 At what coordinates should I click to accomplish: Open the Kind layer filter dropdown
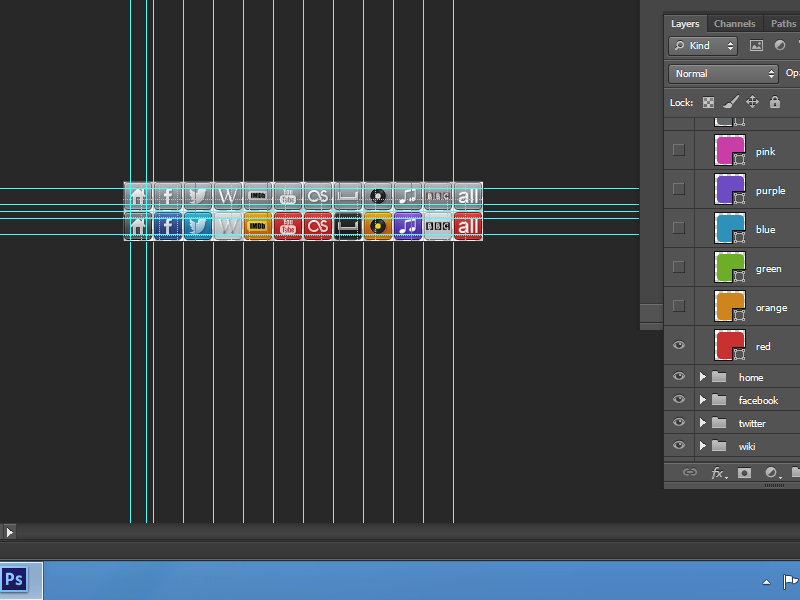pyautogui.click(x=703, y=46)
